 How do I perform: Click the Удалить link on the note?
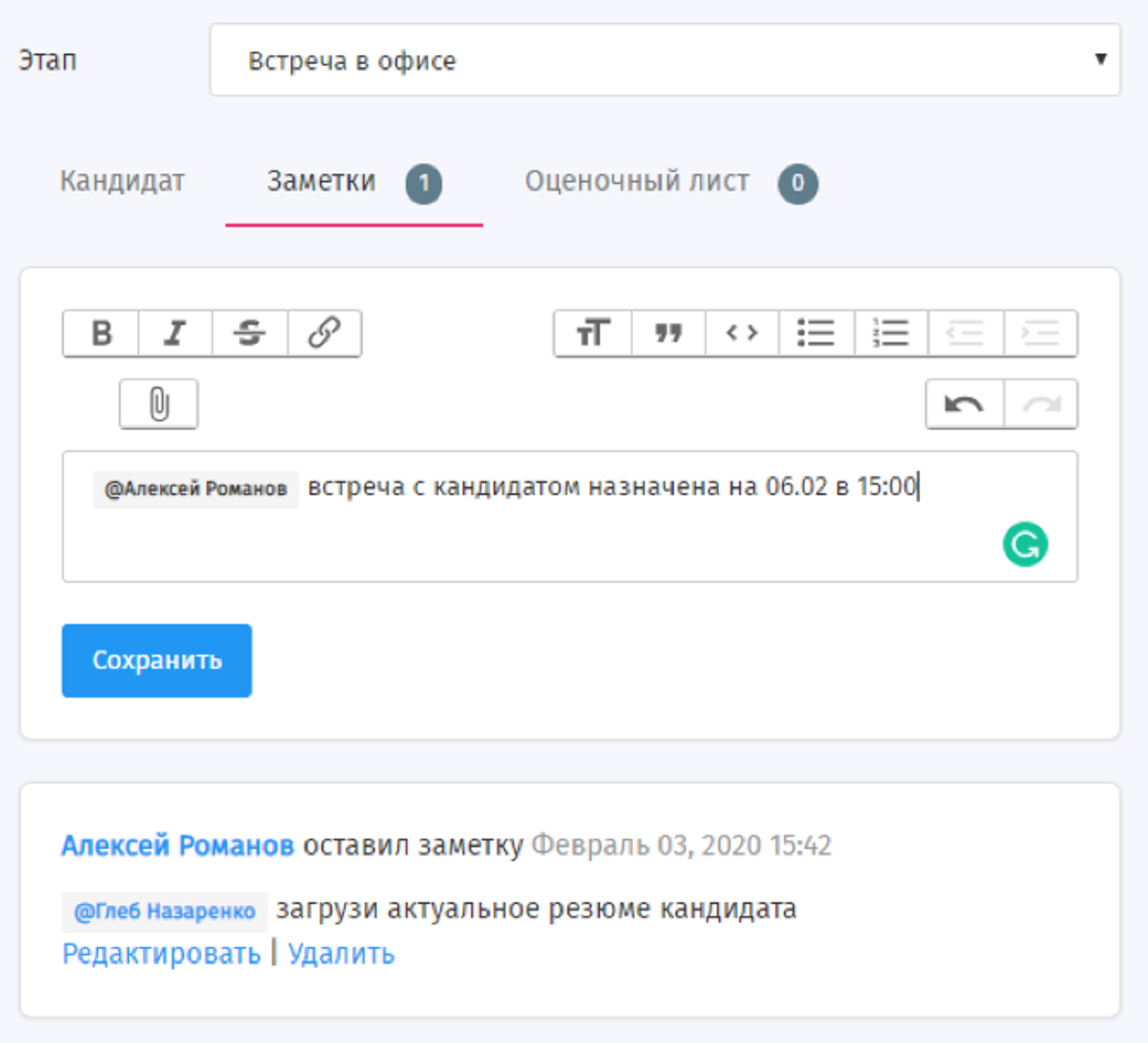pos(341,953)
